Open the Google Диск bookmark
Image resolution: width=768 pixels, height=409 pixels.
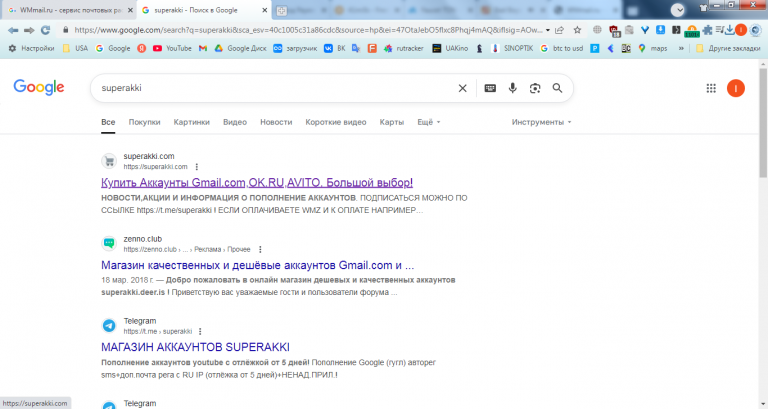[240, 48]
